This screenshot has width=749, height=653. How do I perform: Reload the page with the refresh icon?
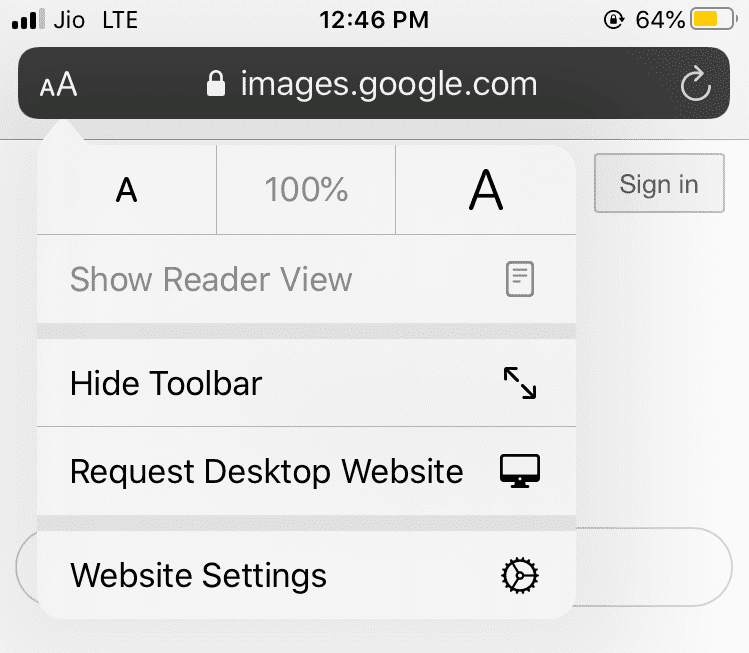coord(695,85)
